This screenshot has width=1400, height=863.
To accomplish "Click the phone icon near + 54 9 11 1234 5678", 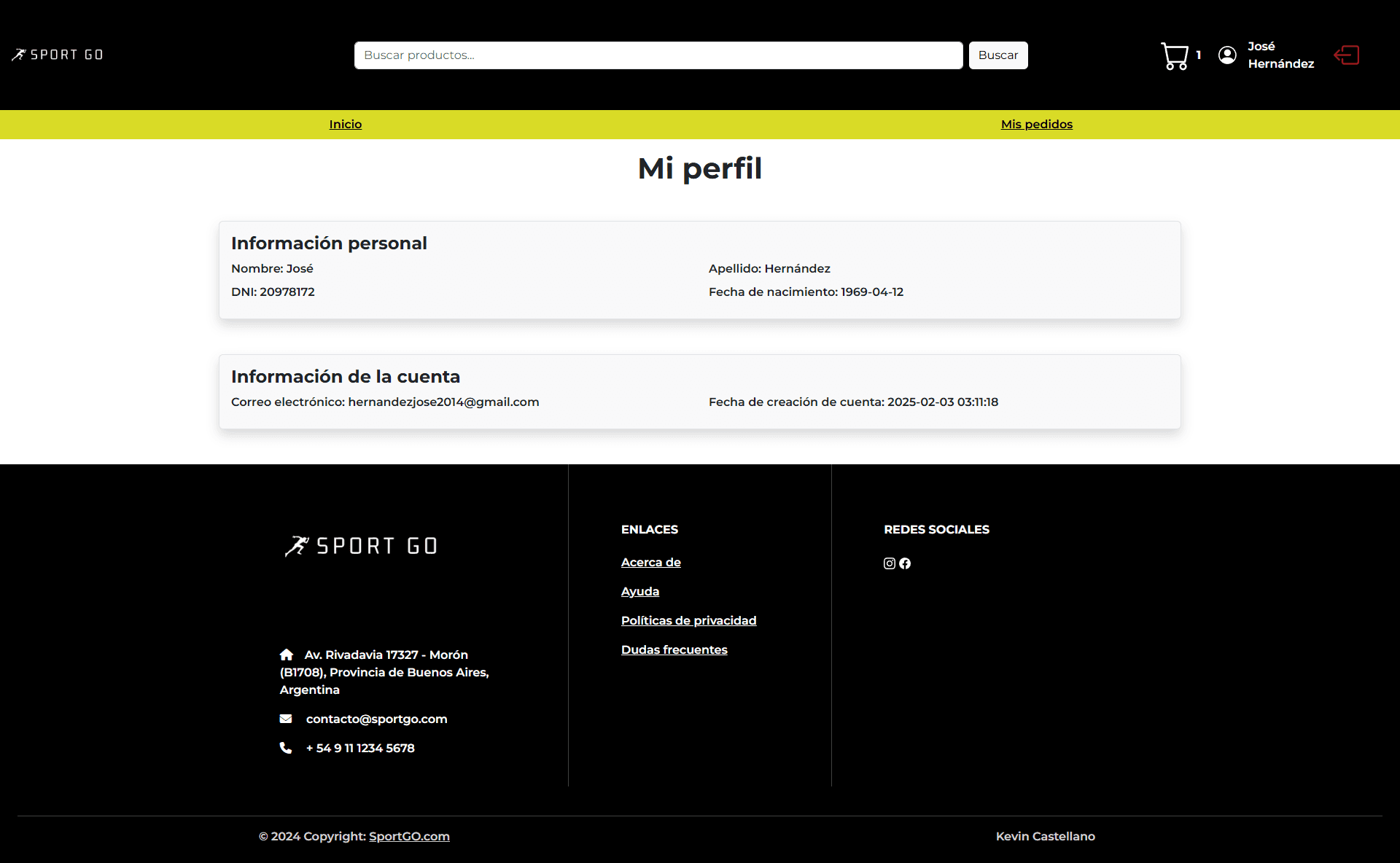I will point(286,748).
